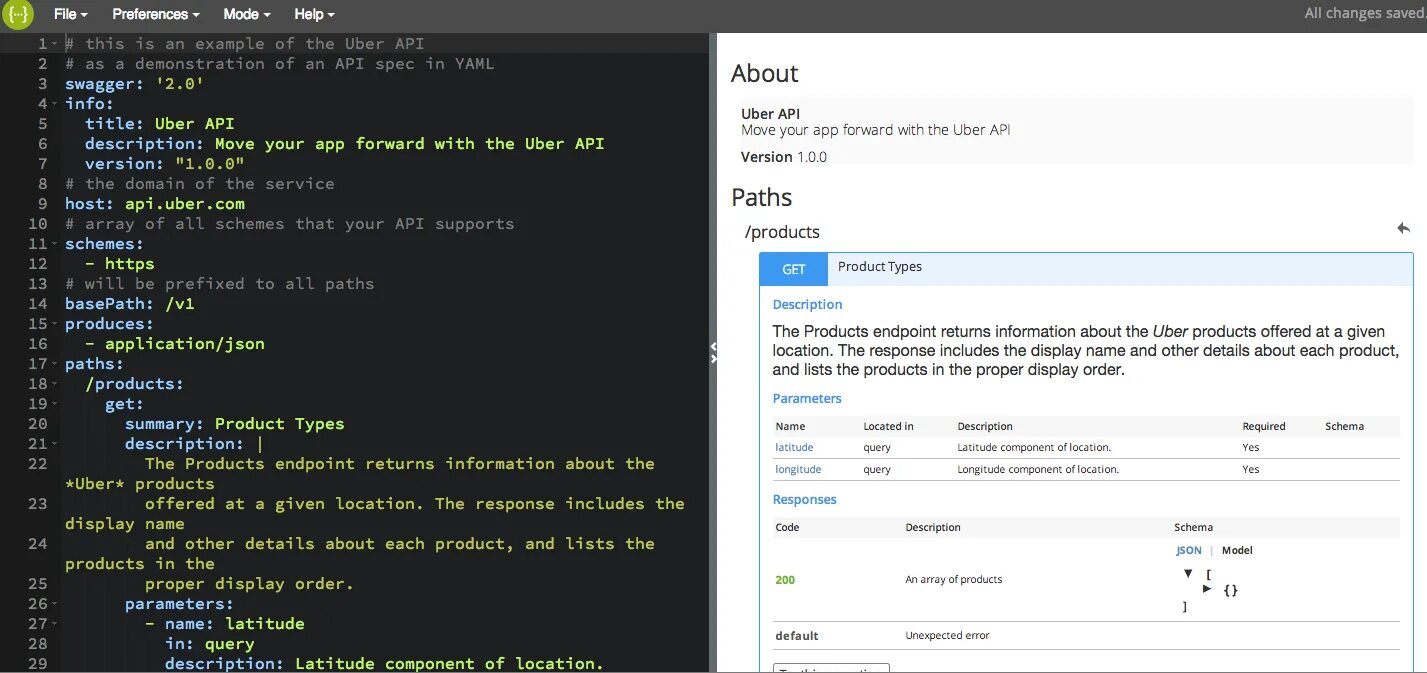Expand the schema object item triangle

pyautogui.click(x=1207, y=589)
